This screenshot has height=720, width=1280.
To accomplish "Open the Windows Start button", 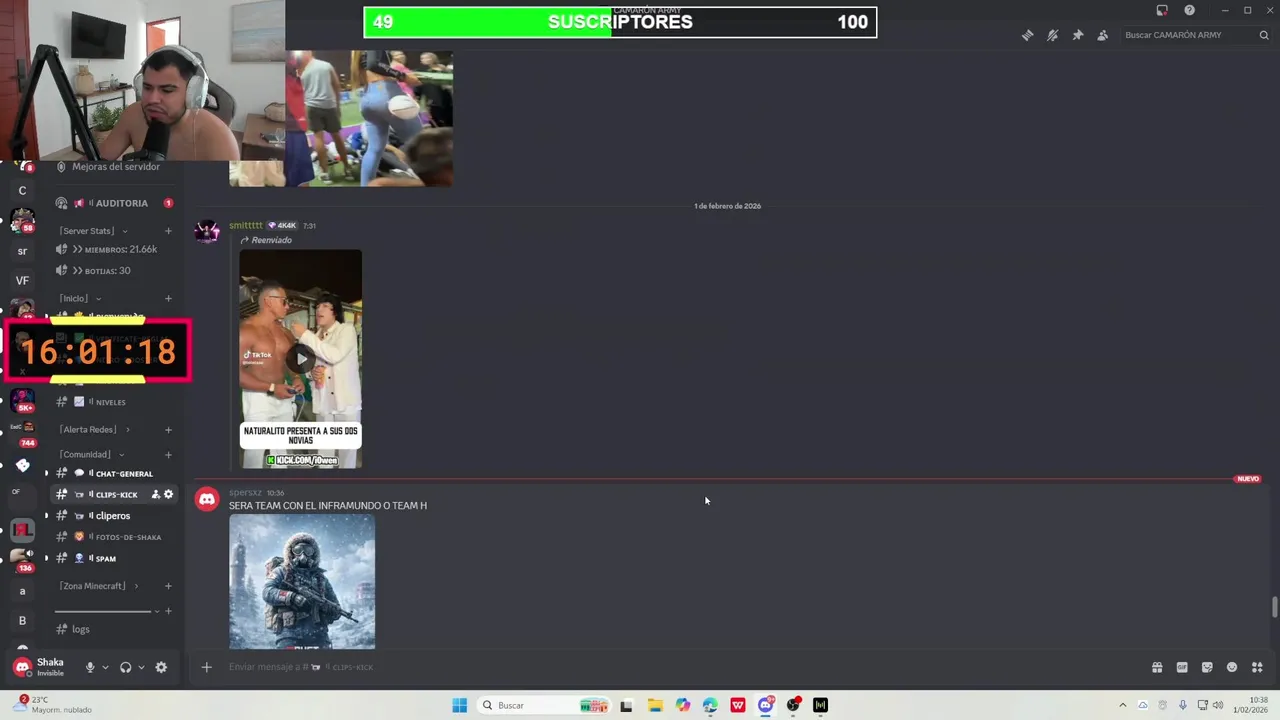I will click(x=459, y=705).
